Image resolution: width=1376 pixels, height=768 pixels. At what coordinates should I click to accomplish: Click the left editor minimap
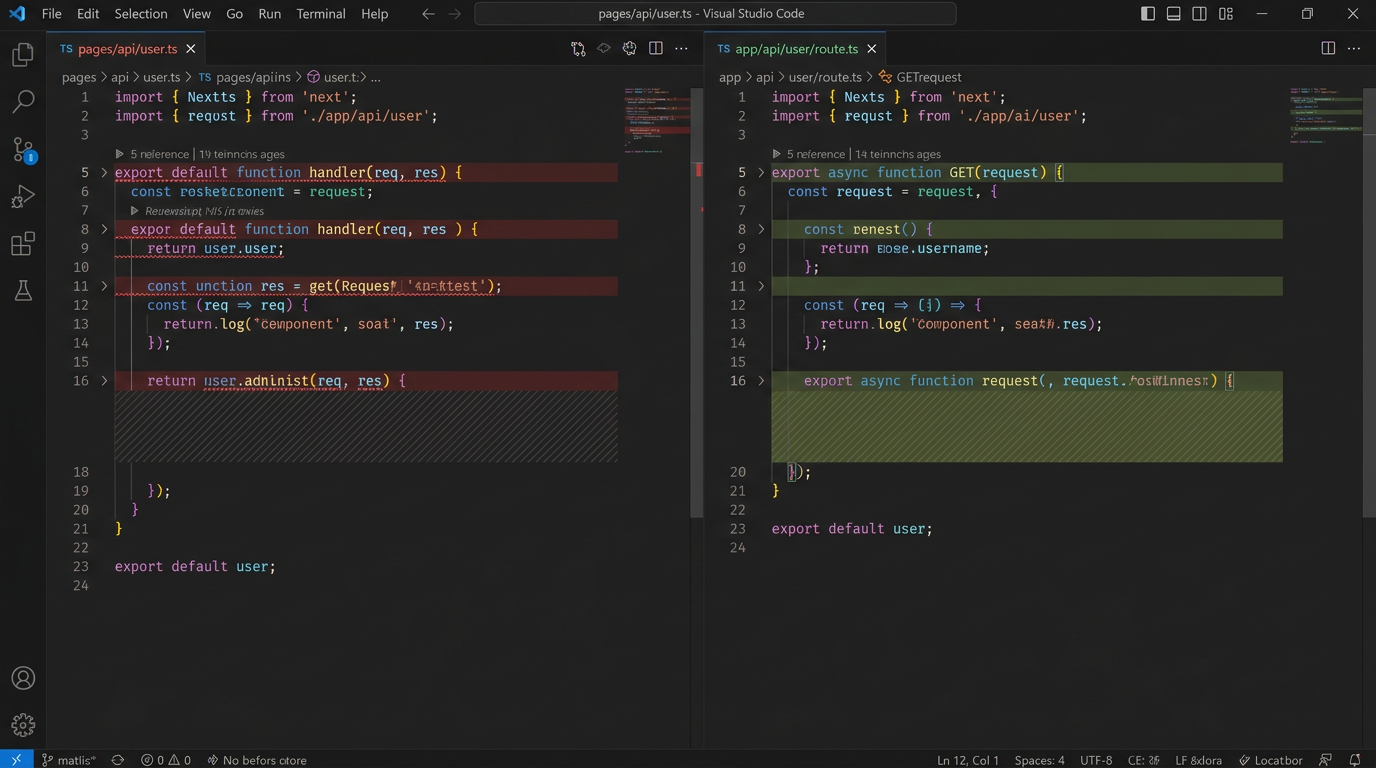(657, 120)
